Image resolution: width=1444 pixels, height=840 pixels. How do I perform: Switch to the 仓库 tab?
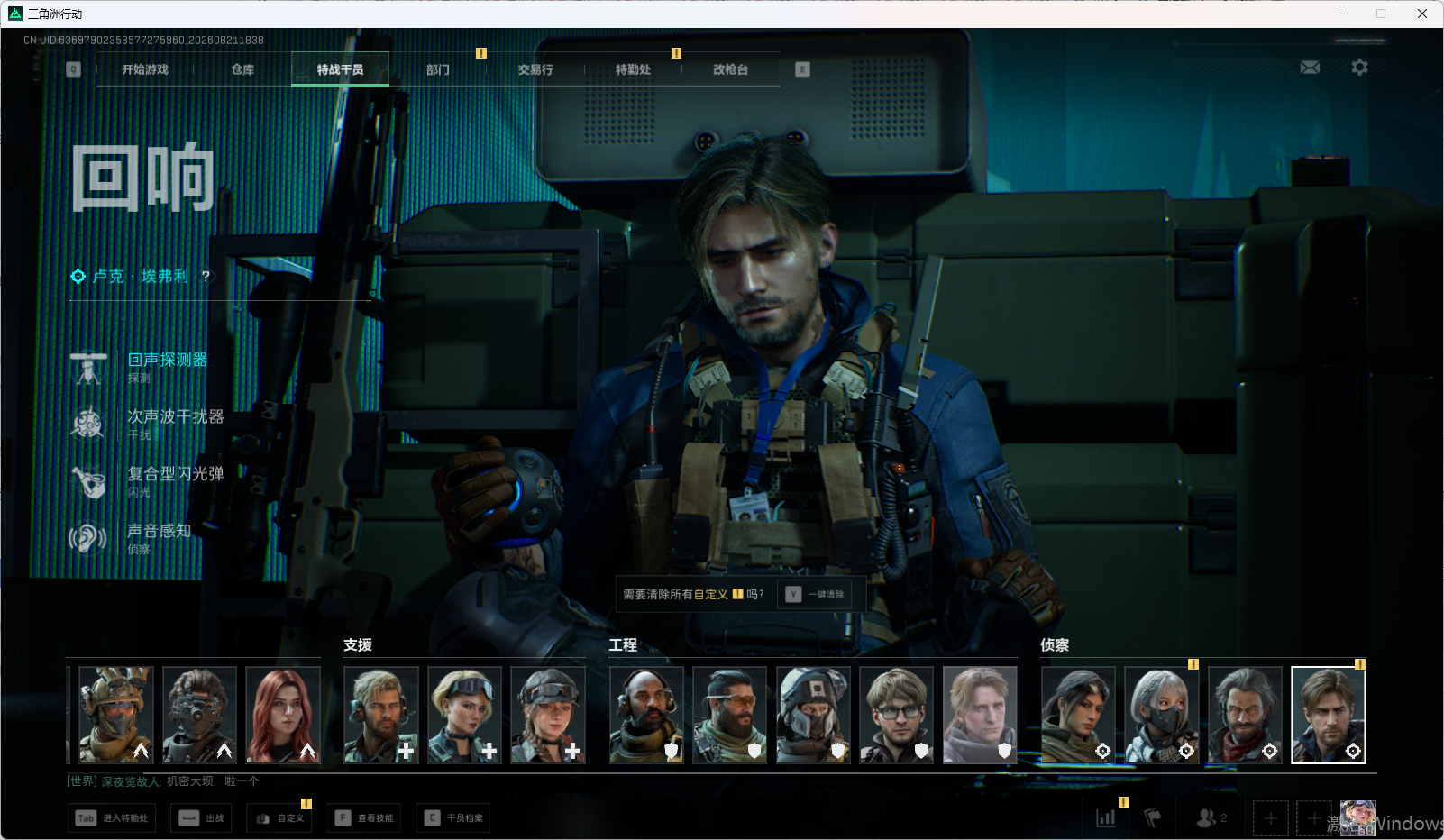click(x=242, y=69)
